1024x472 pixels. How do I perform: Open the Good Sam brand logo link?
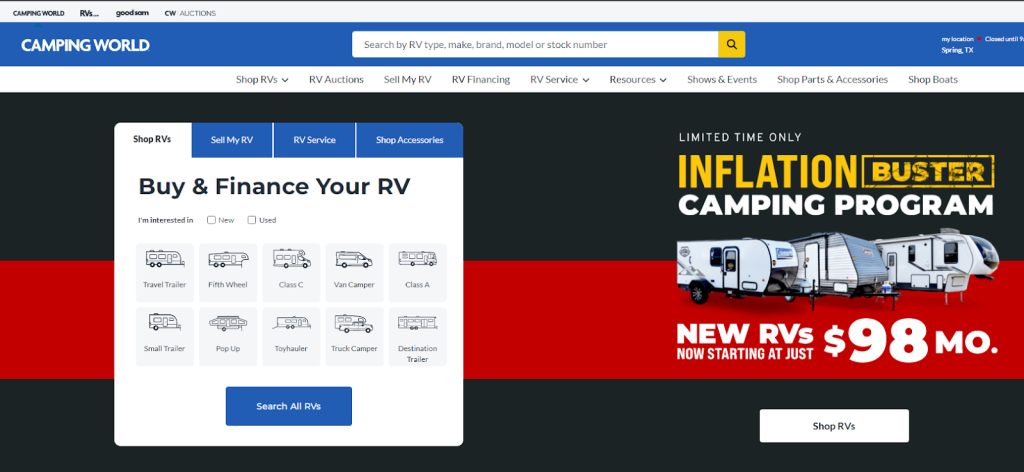click(x=132, y=13)
